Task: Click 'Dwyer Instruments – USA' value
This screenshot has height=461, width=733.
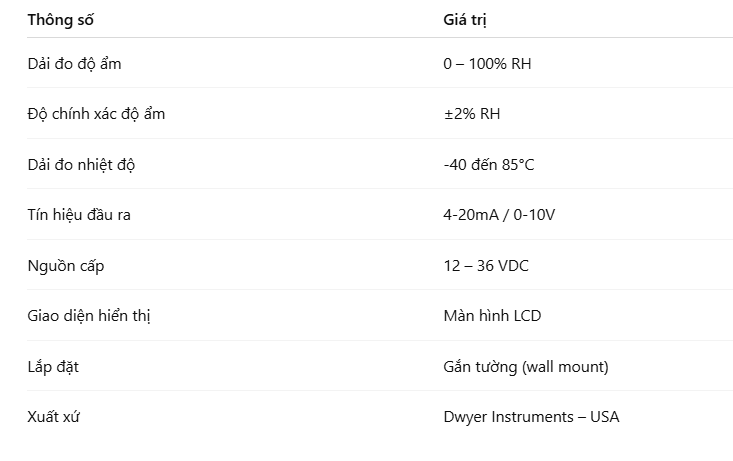Action: [x=531, y=417]
